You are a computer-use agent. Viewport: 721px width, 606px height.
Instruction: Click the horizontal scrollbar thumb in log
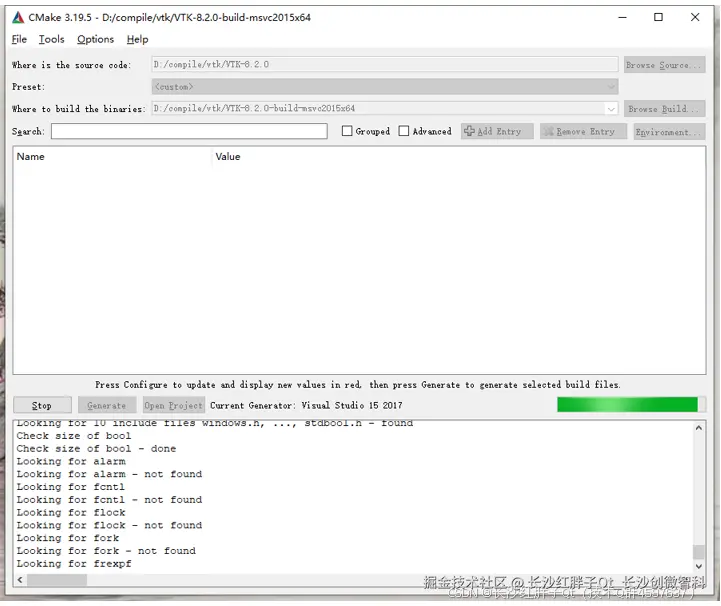click(57, 580)
